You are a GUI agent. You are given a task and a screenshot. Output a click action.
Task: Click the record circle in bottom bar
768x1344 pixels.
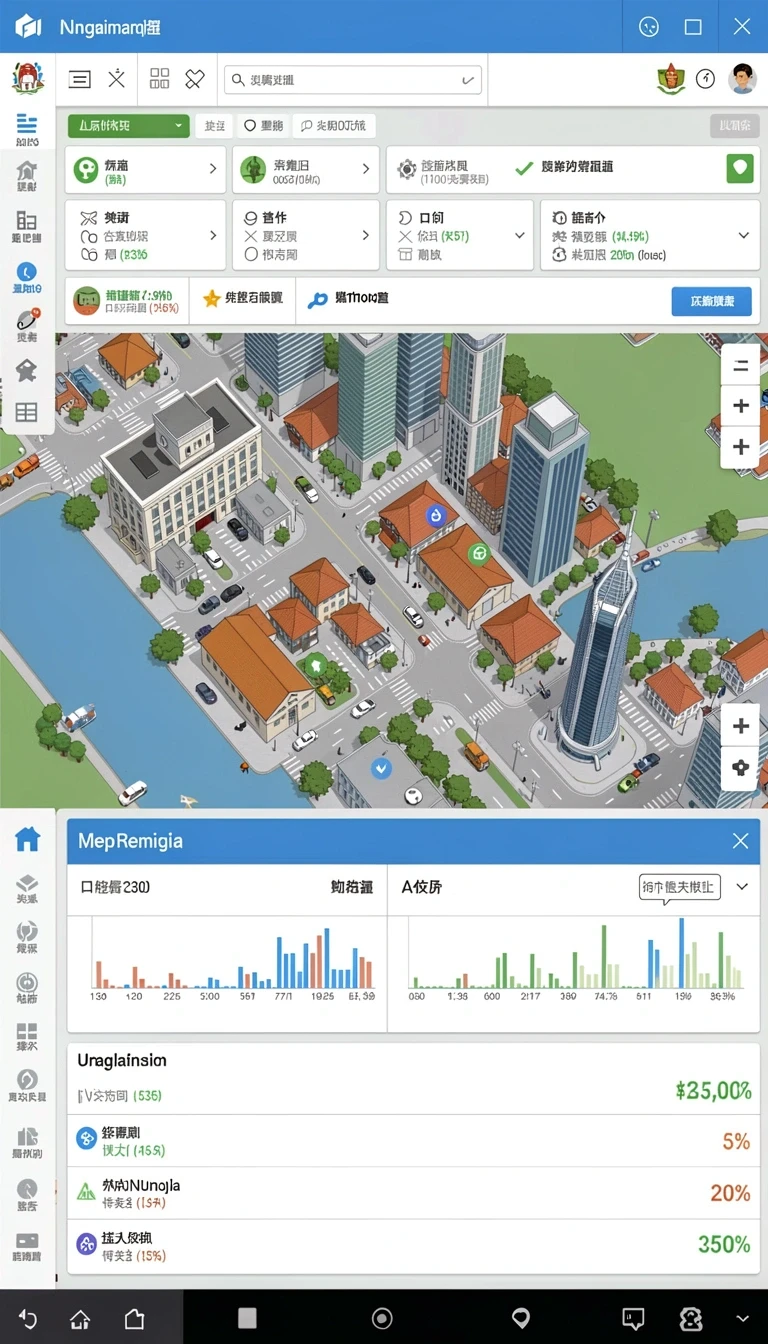(382, 1318)
